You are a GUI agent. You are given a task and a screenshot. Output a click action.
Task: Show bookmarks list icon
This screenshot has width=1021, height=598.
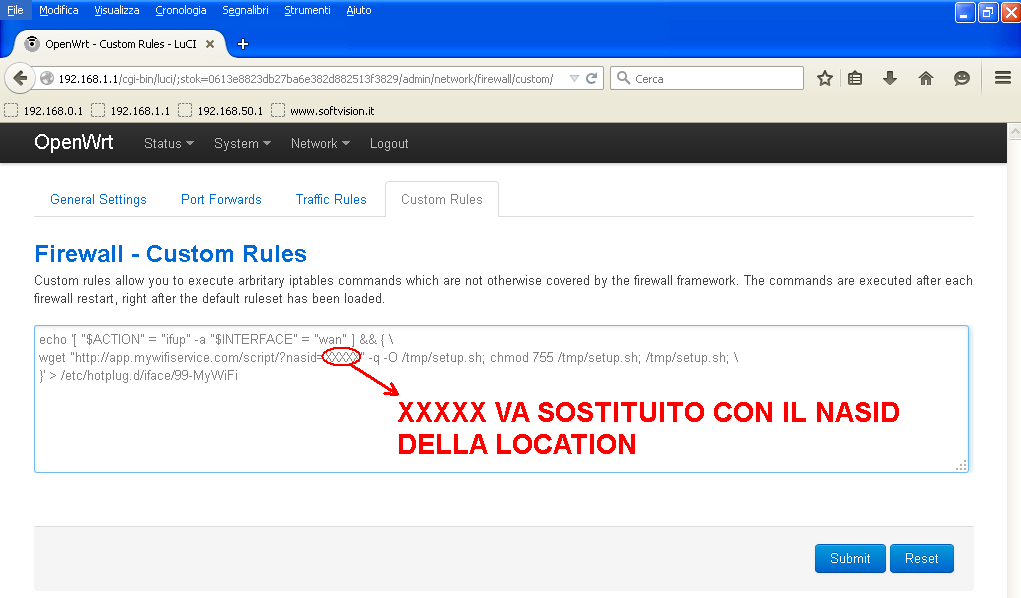tap(855, 79)
